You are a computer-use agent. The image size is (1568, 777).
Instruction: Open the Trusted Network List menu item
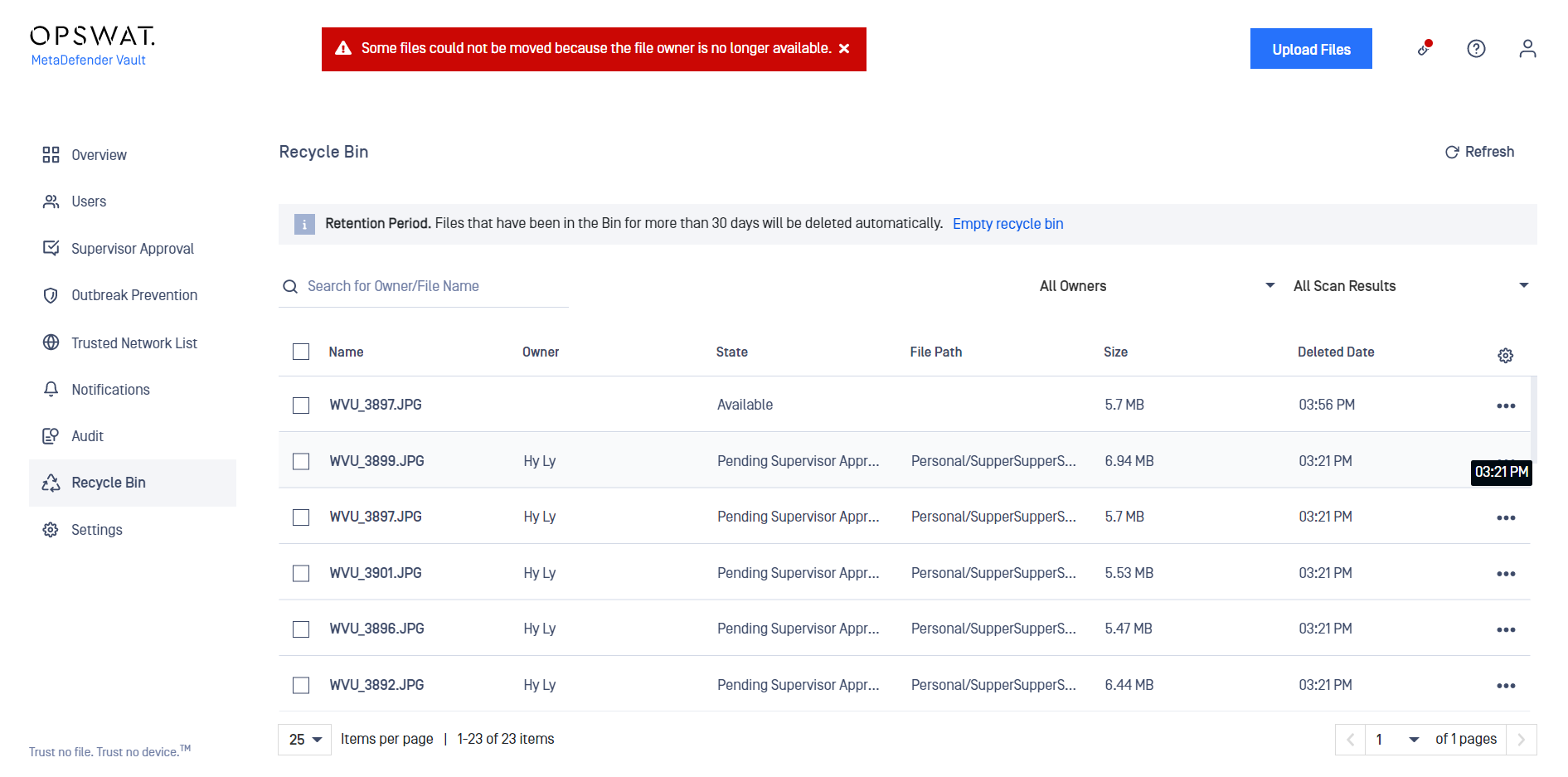(133, 342)
